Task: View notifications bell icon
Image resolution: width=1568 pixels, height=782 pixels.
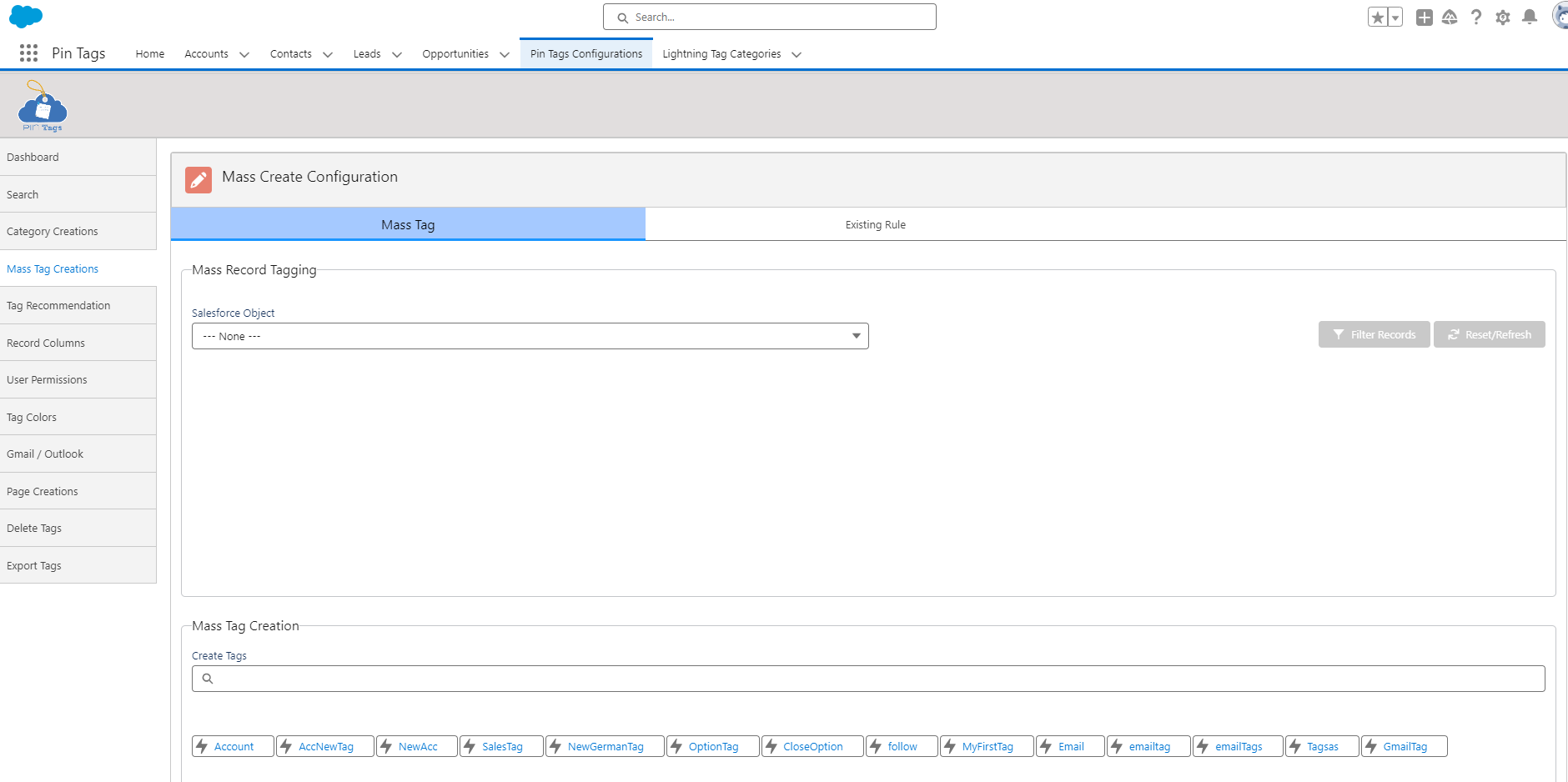Action: coord(1530,18)
